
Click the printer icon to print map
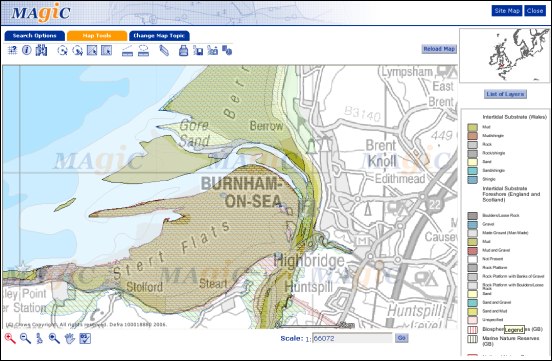click(183, 51)
